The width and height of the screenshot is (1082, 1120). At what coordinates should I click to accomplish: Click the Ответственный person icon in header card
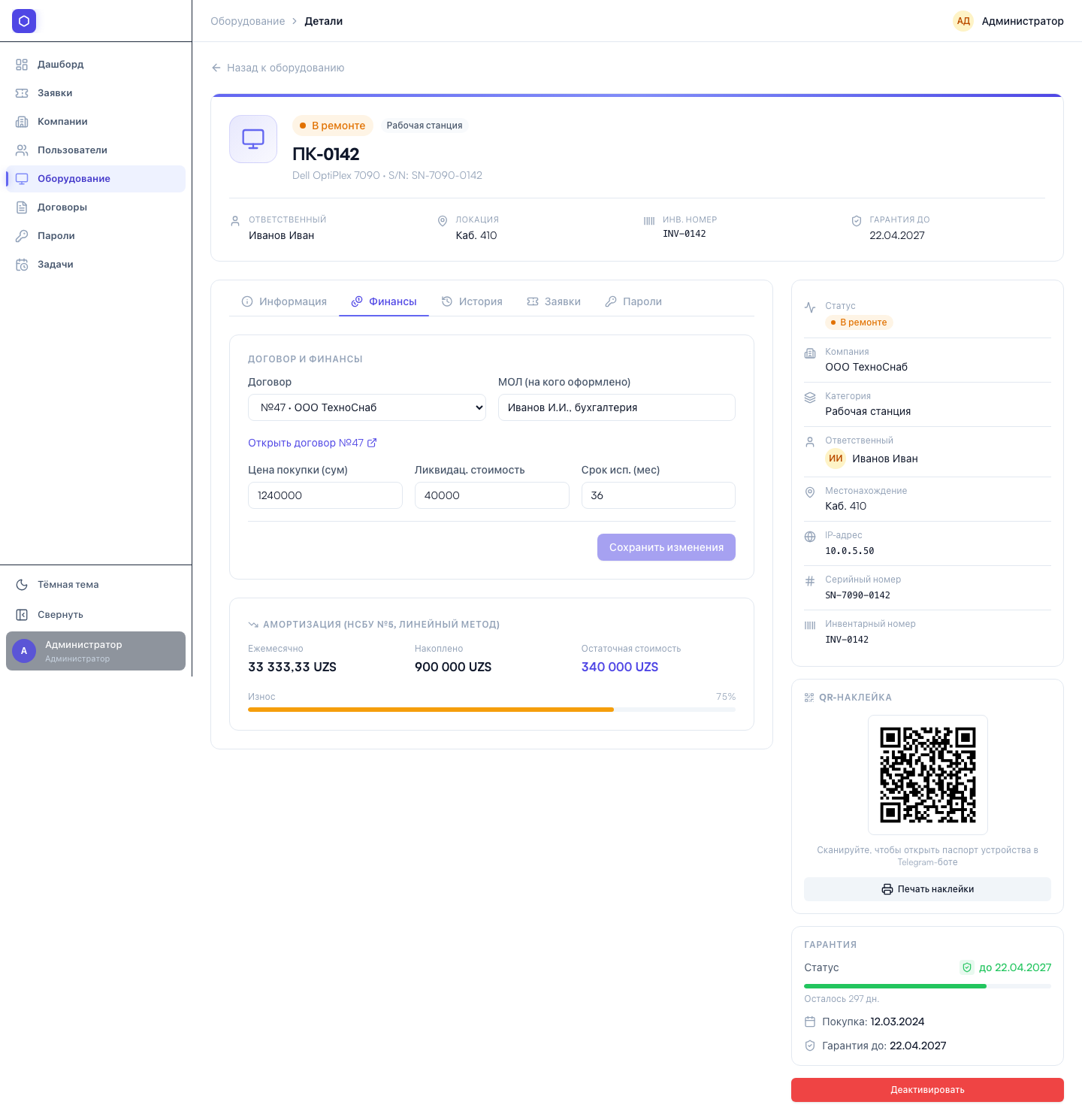pyautogui.click(x=235, y=221)
